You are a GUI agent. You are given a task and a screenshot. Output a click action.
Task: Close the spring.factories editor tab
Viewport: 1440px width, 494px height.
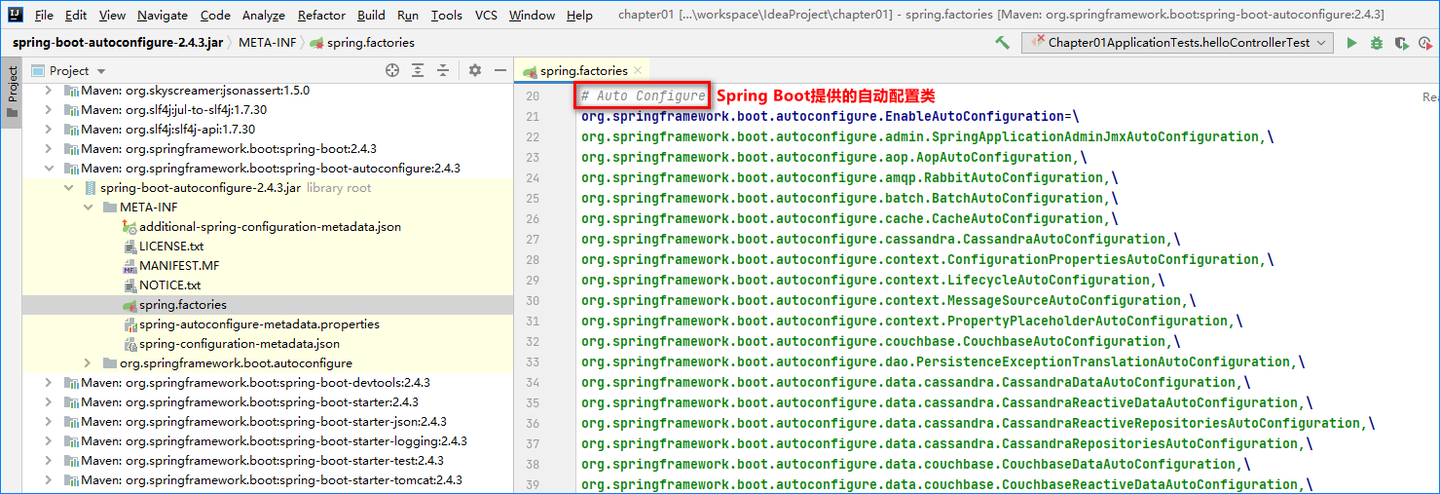click(x=638, y=71)
